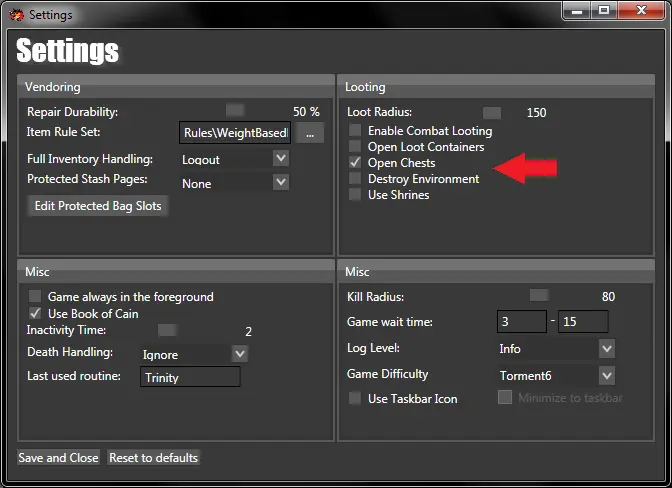Uncheck the Open Chests checkbox
Image resolution: width=672 pixels, height=488 pixels.
pos(355,163)
